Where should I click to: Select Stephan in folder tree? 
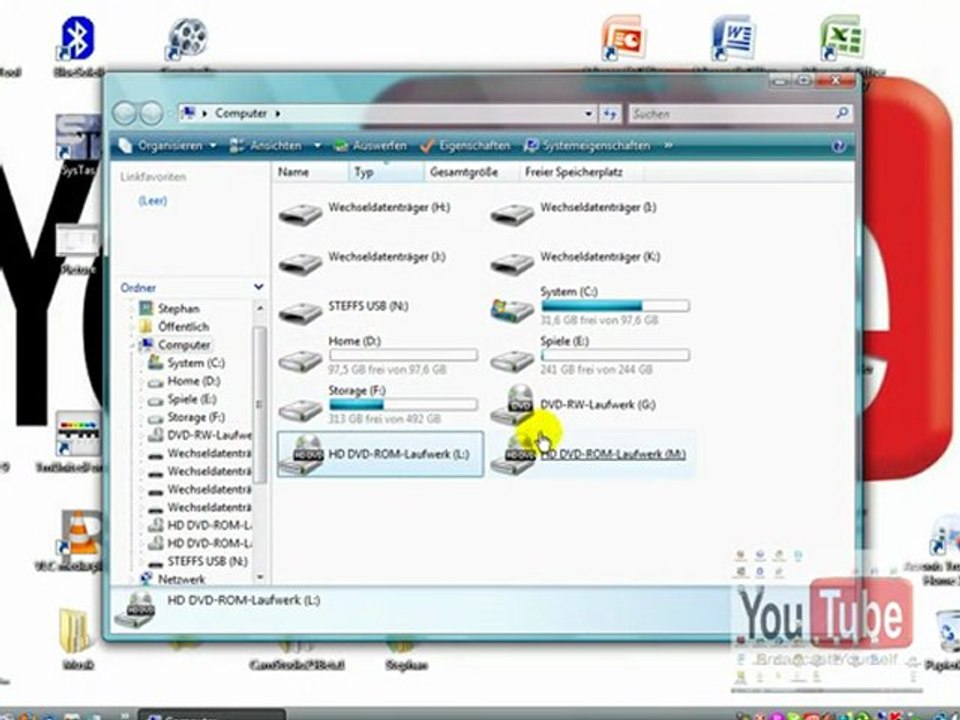point(178,309)
